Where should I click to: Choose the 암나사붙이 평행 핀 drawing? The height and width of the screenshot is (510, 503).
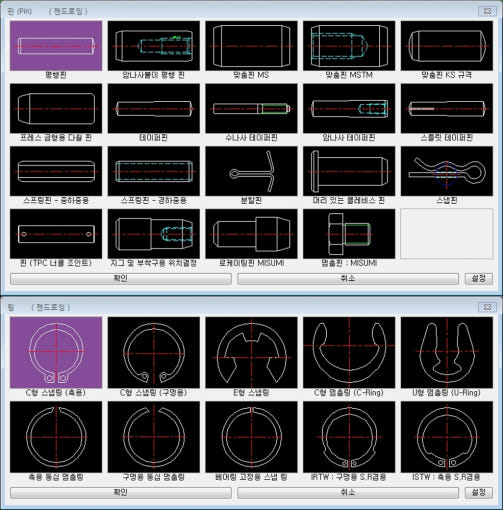[x=154, y=46]
